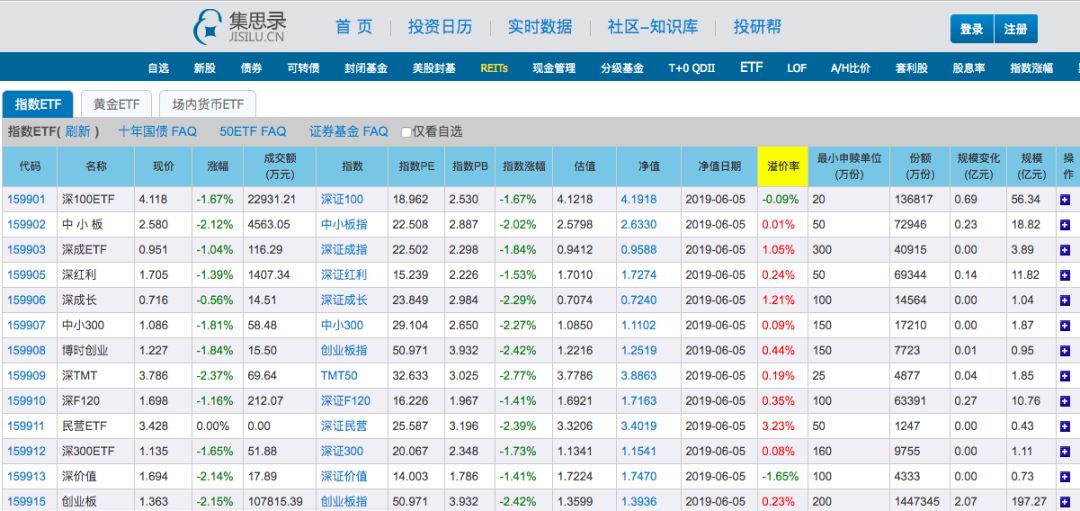Add 159906 via its plus icon
Viewport: 1080px width, 511px height.
[1065, 300]
